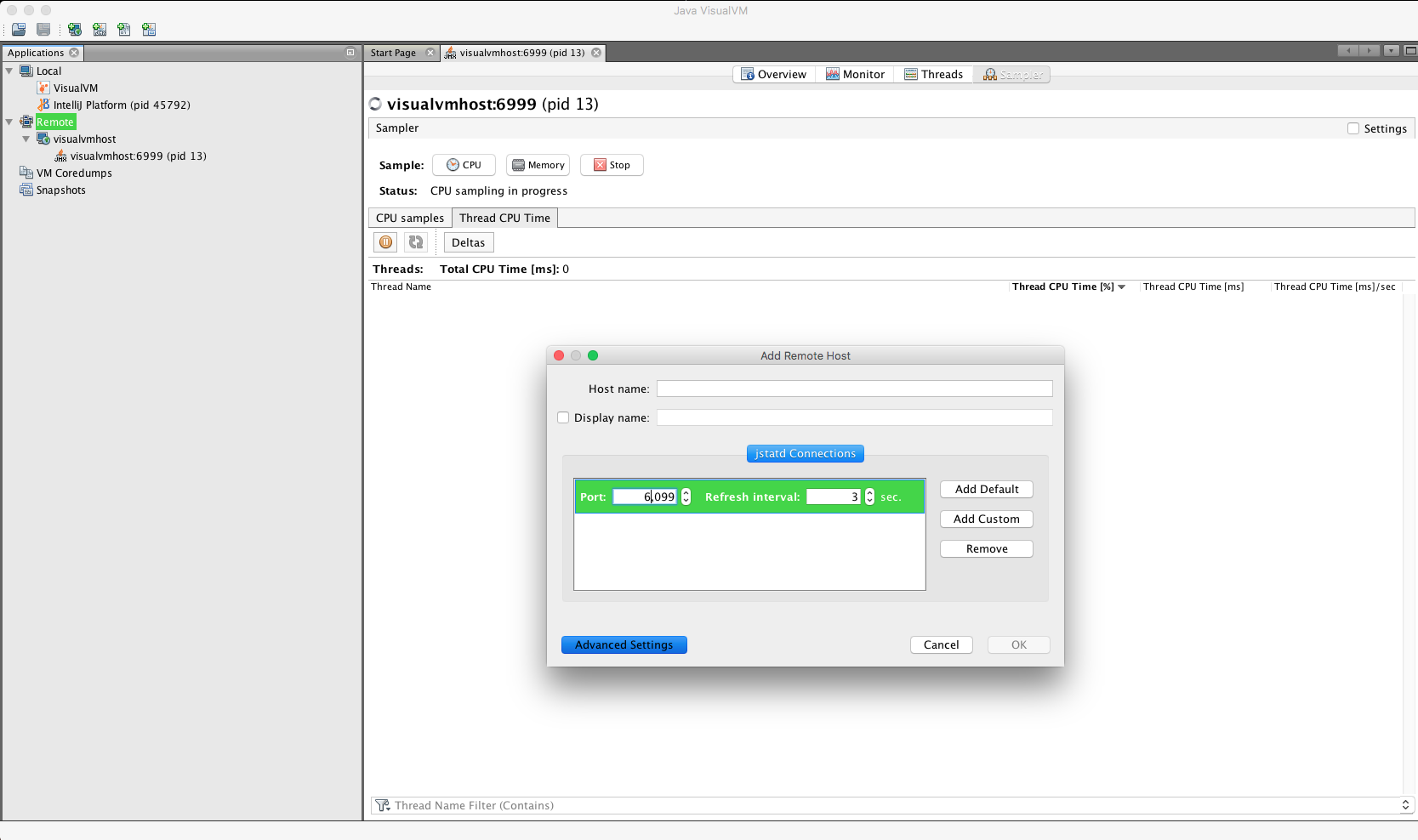
Task: Close the Applications panel tab
Action: coord(74,53)
